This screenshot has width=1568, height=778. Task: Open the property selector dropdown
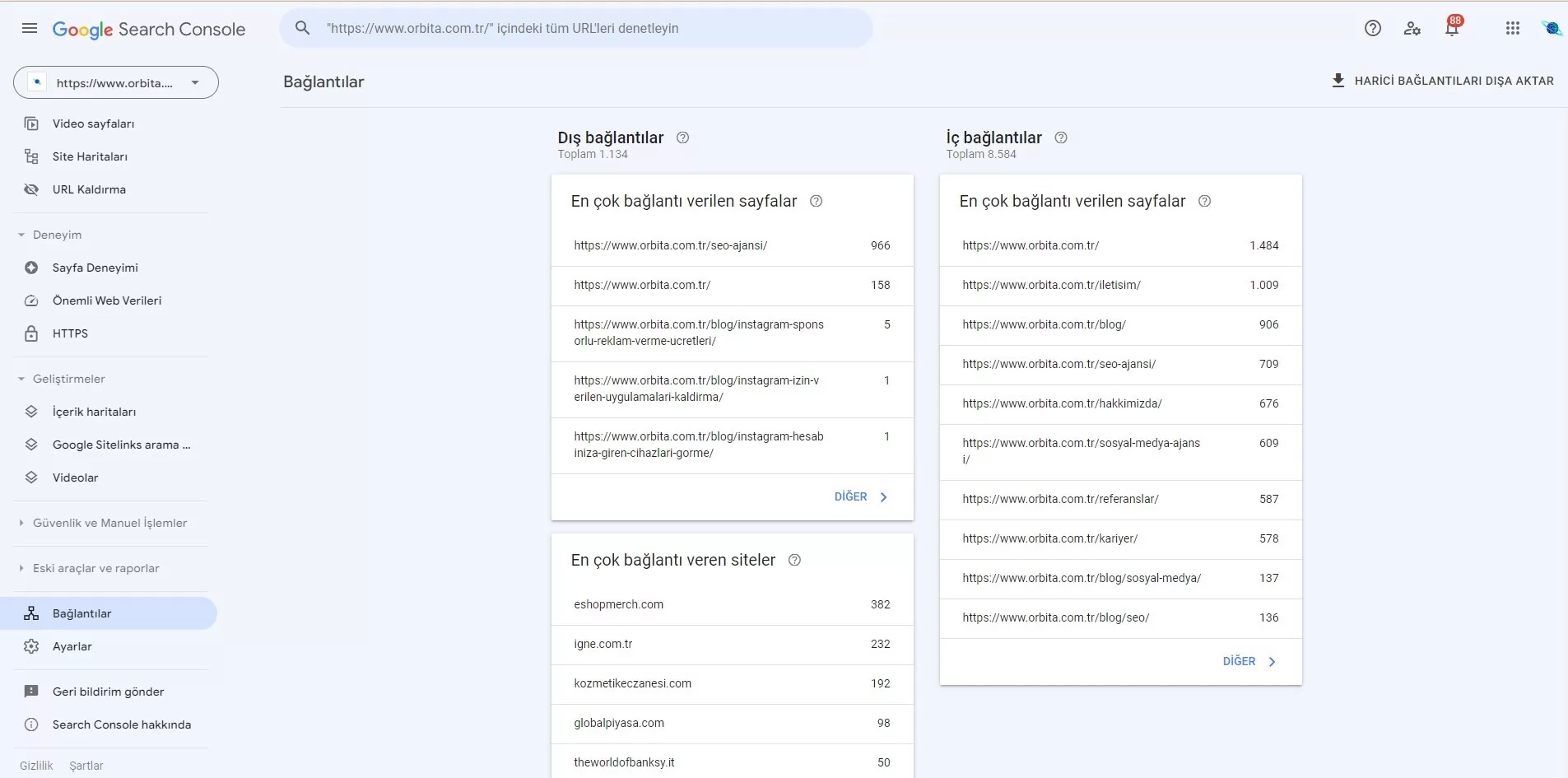116,82
